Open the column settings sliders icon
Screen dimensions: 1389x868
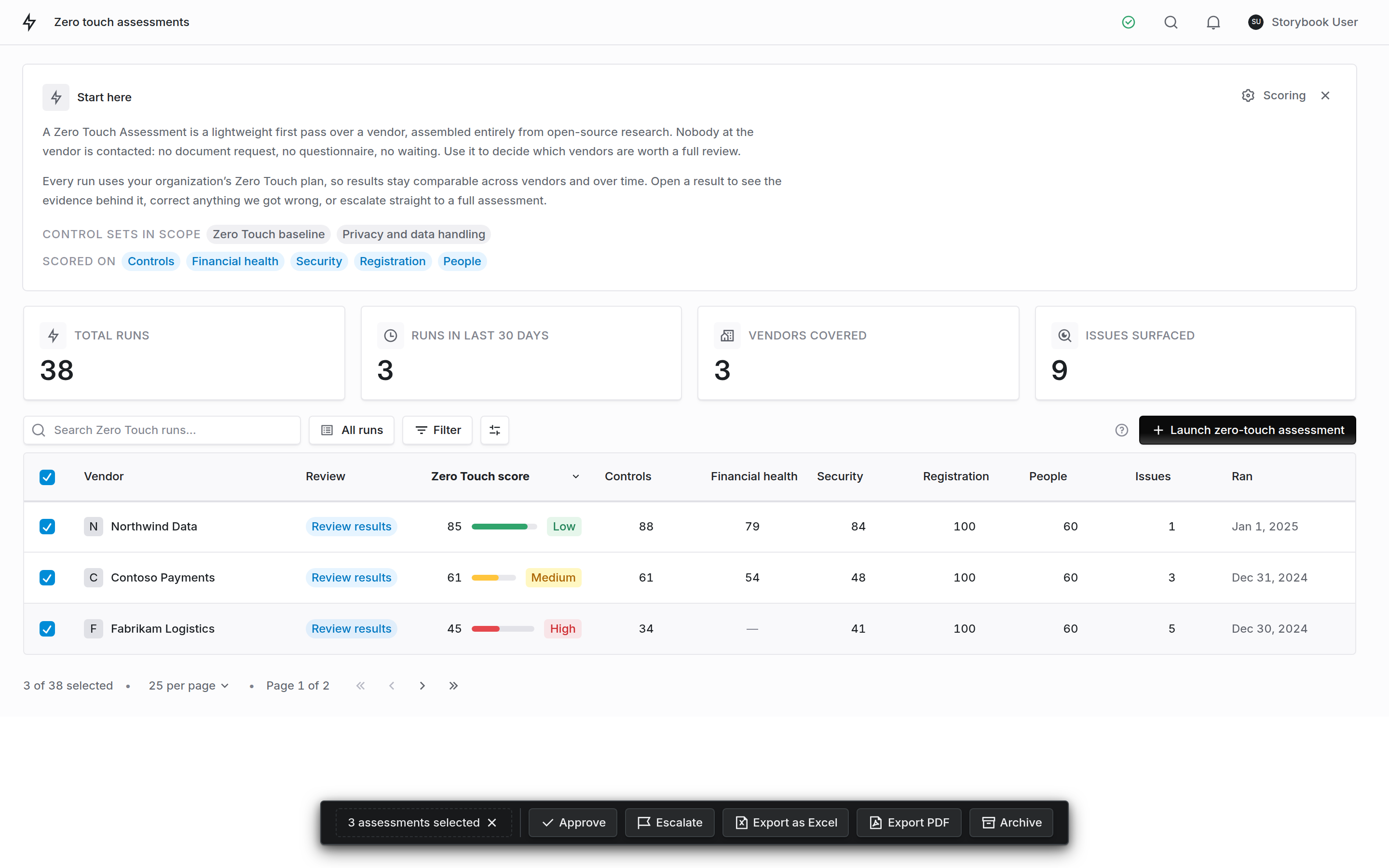495,430
